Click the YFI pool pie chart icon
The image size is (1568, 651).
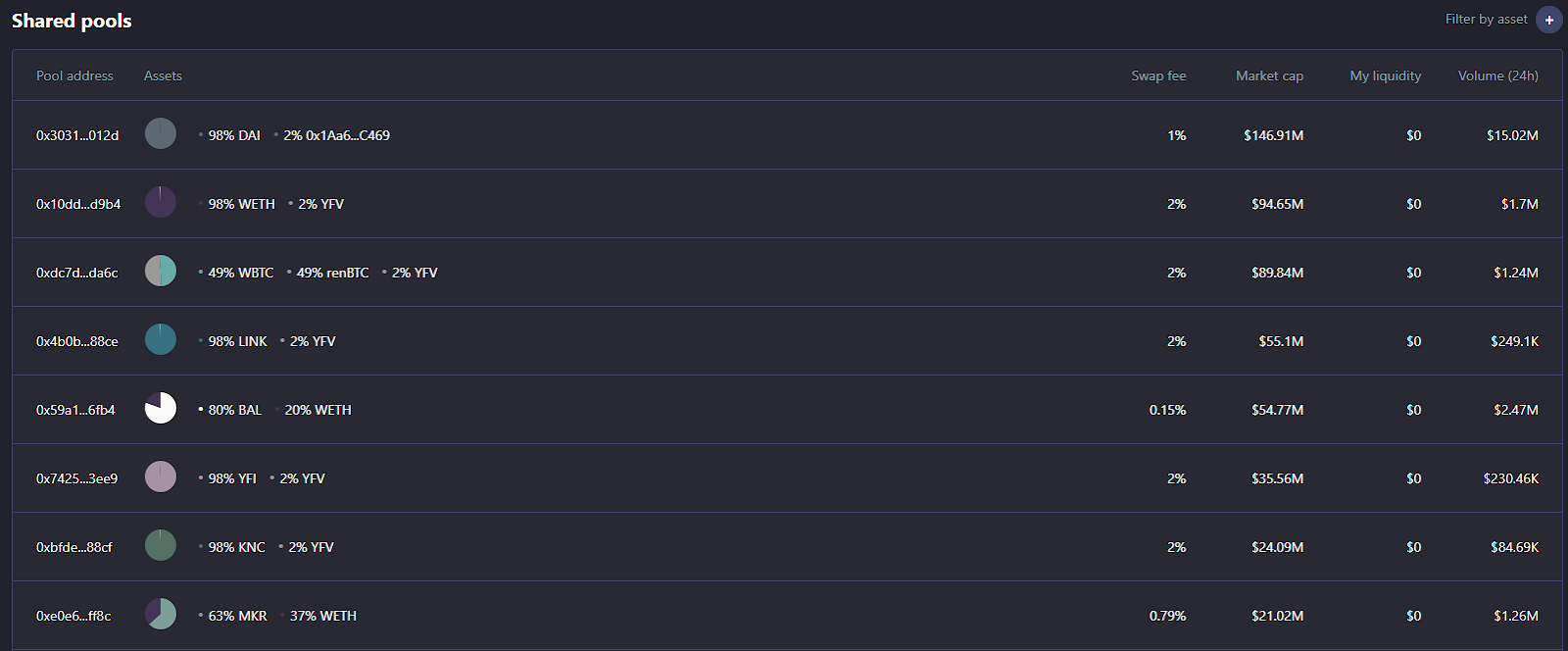click(161, 476)
